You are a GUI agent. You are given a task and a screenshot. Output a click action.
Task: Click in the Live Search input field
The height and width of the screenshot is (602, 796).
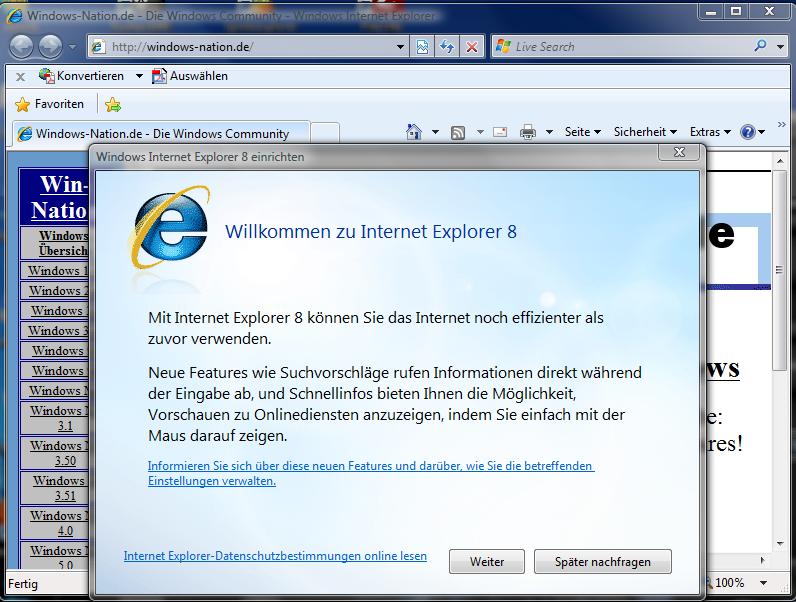(625, 46)
